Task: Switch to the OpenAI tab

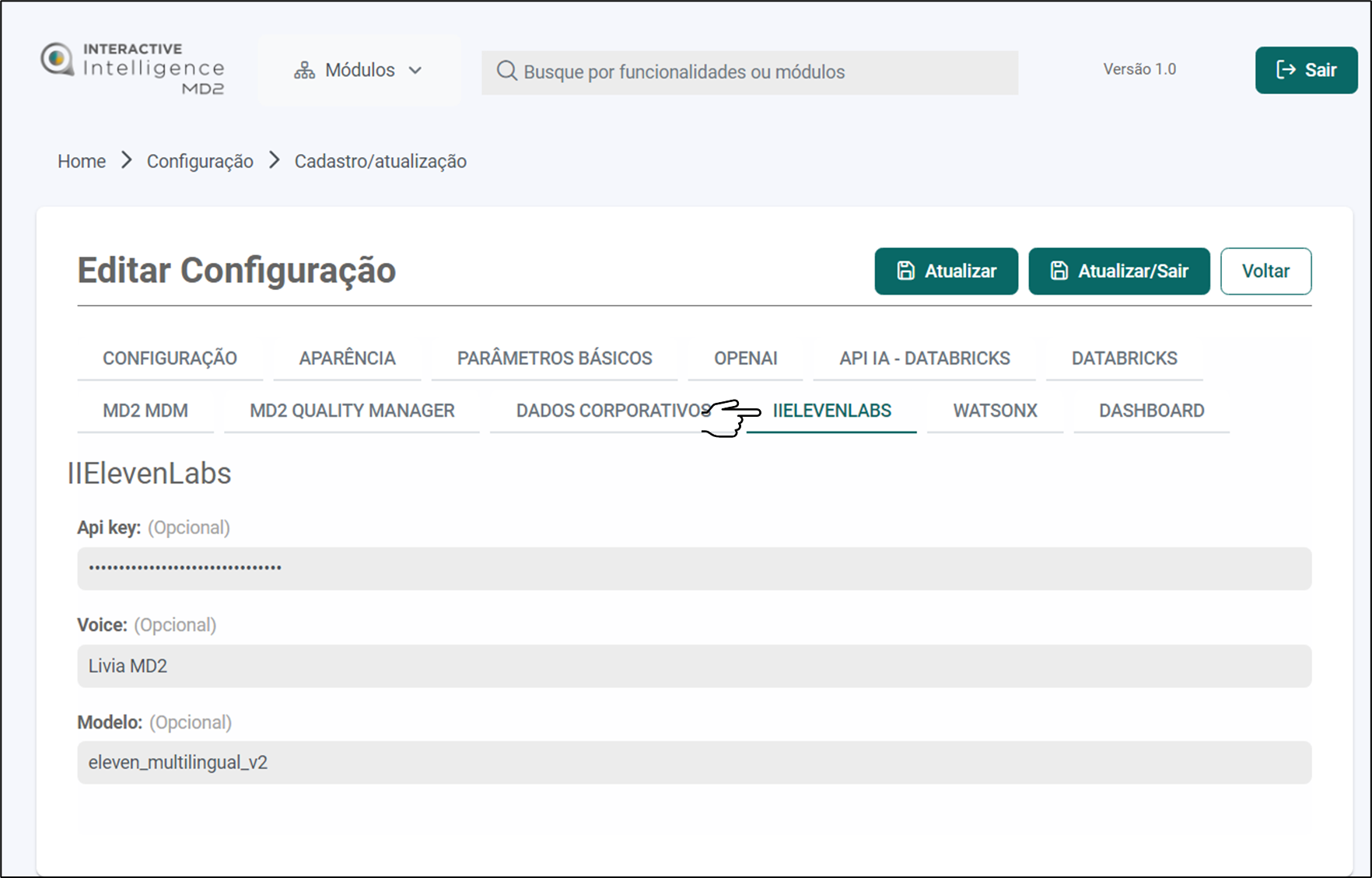Action: click(x=745, y=359)
